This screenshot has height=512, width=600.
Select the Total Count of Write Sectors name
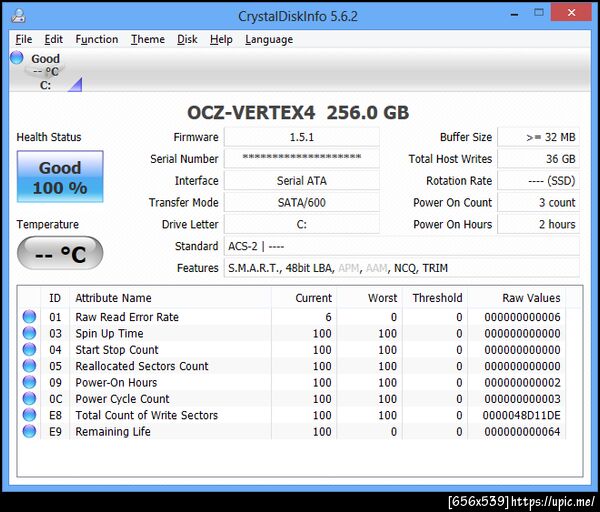point(147,415)
